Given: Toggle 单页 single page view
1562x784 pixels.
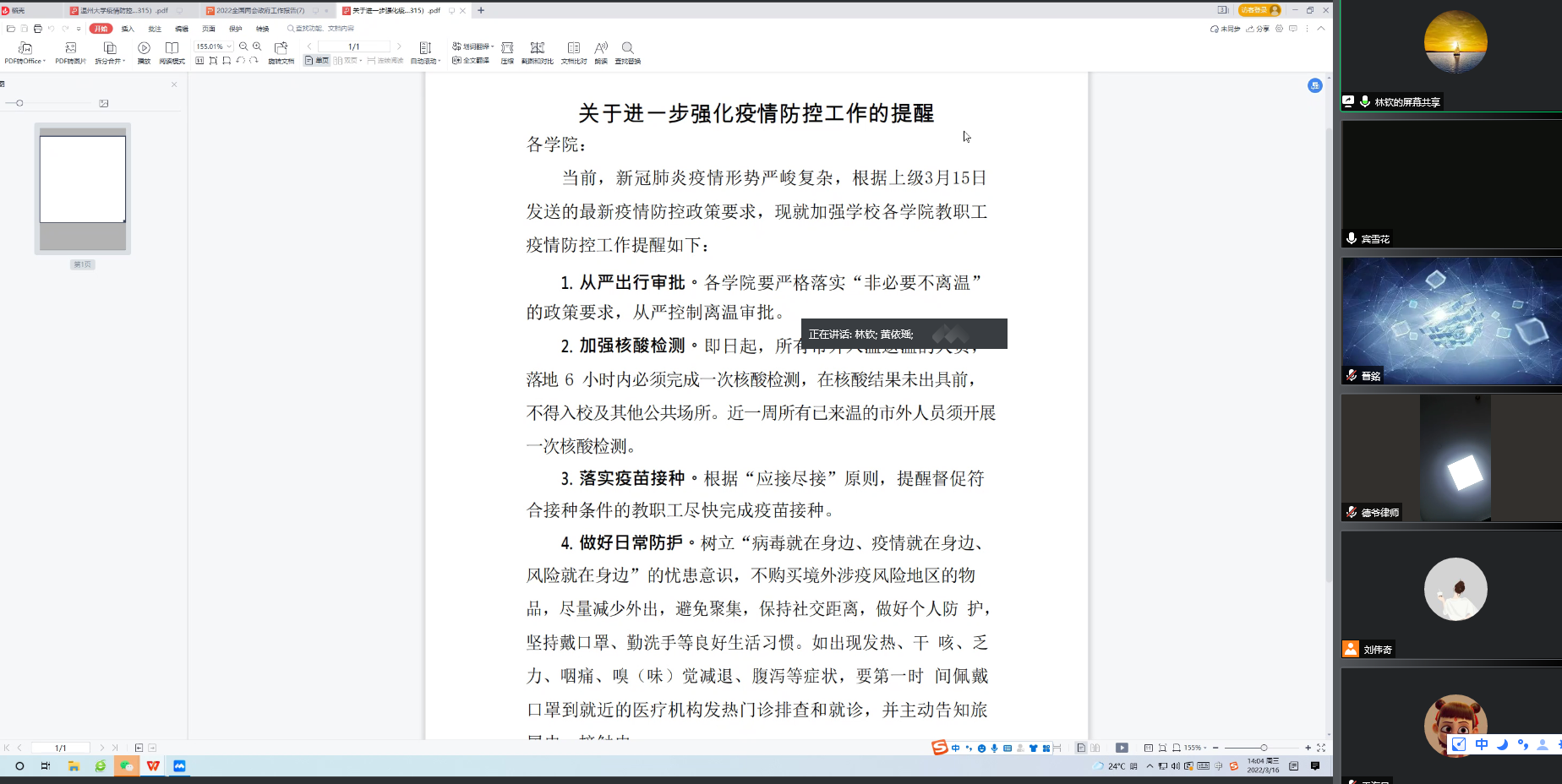Looking at the screenshot, I should click(317, 61).
